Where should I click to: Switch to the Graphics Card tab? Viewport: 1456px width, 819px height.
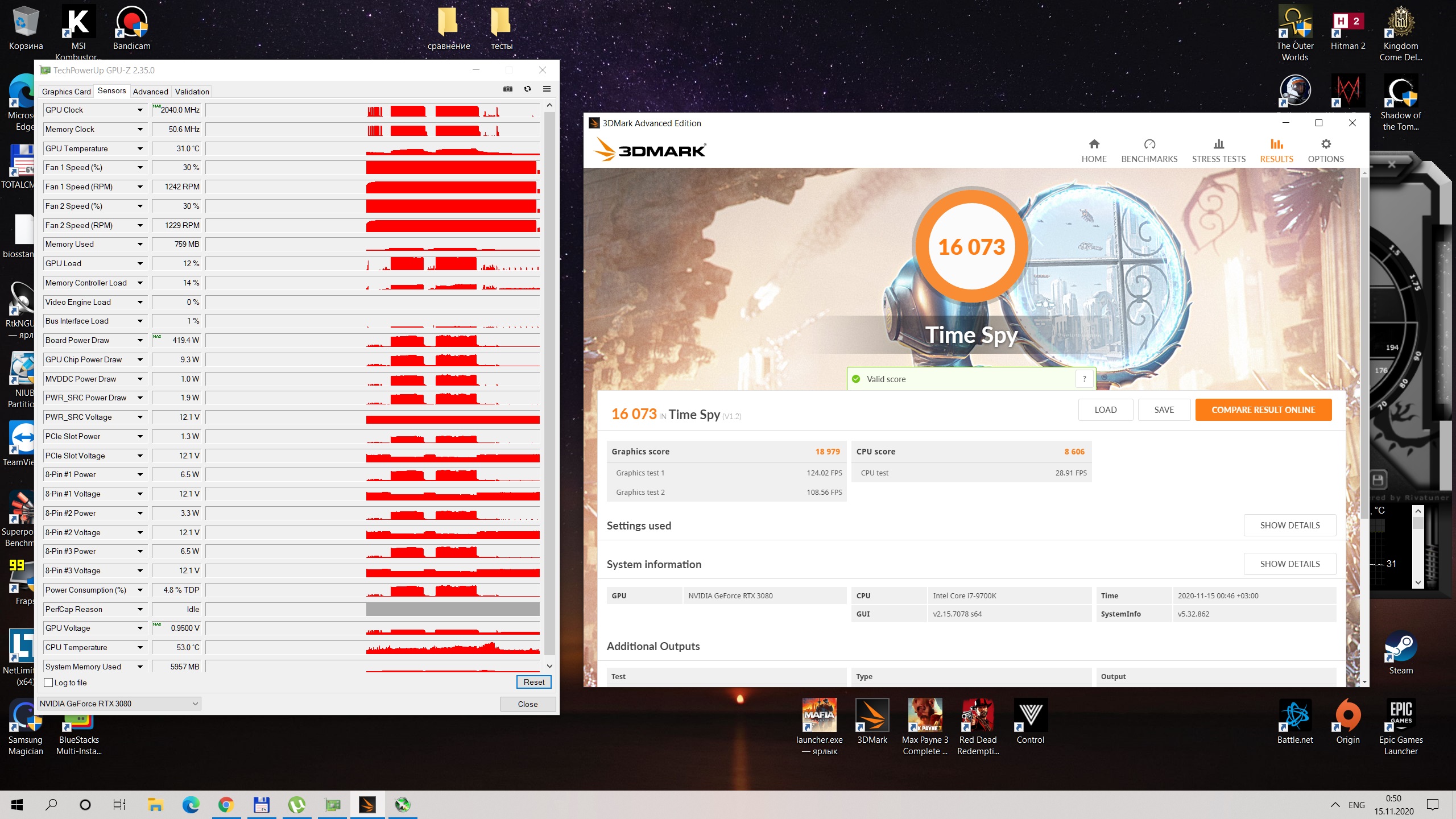[x=66, y=92]
